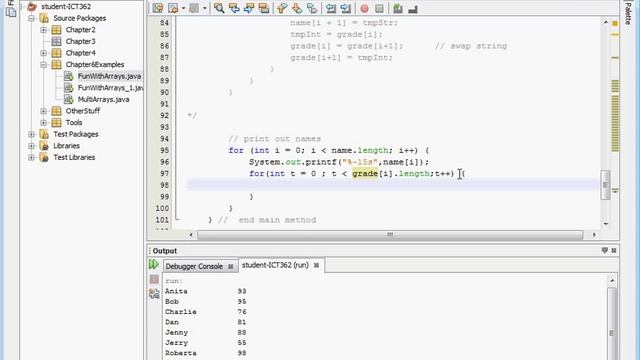The width and height of the screenshot is (640, 360).
Task: Open the Forward history dropdown arrow
Action: pyautogui.click(x=204, y=8)
